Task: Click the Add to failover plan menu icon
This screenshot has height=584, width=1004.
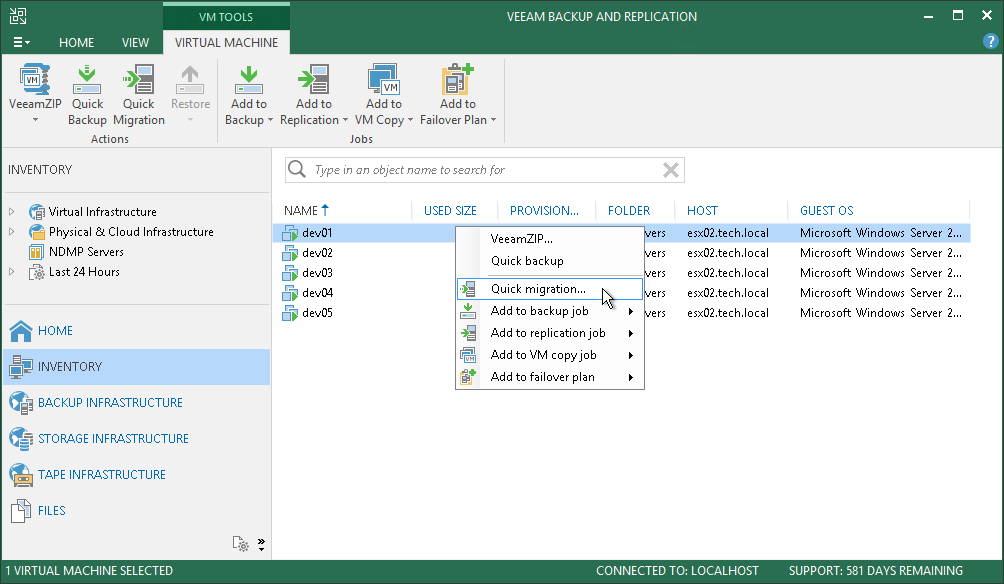Action: tap(468, 377)
